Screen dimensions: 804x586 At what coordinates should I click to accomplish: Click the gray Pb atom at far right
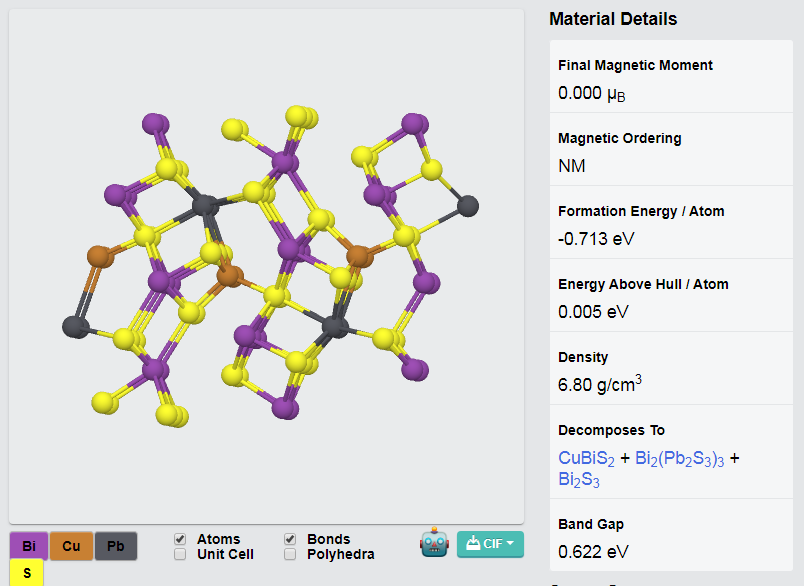tap(468, 206)
